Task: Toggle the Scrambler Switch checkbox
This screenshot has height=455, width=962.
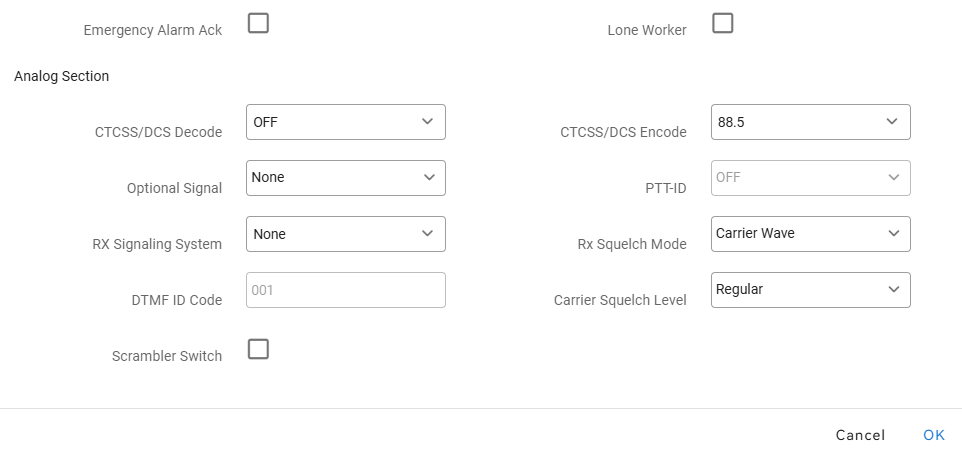Action: tap(258, 349)
